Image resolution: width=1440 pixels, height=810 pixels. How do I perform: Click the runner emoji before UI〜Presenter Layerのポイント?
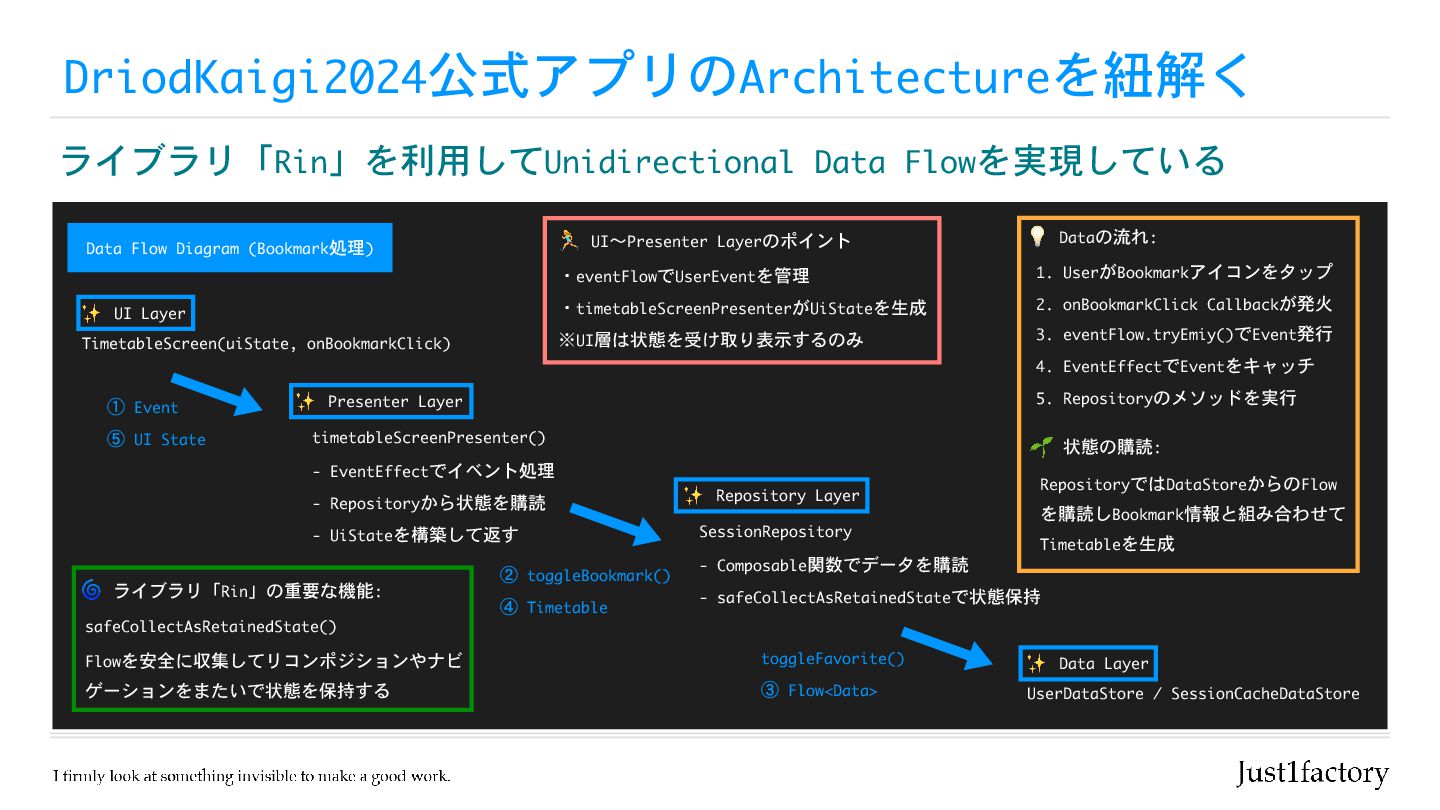point(569,240)
